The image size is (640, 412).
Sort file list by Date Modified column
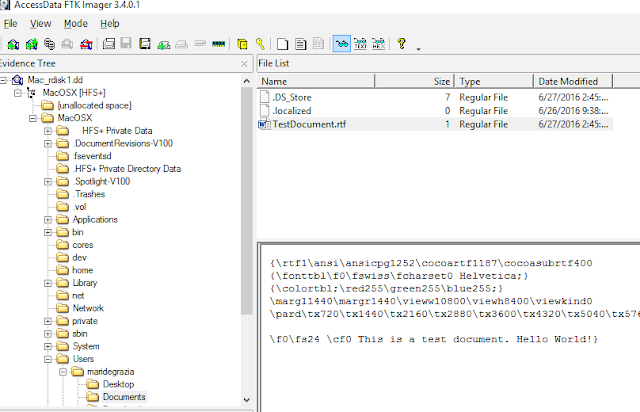573,81
